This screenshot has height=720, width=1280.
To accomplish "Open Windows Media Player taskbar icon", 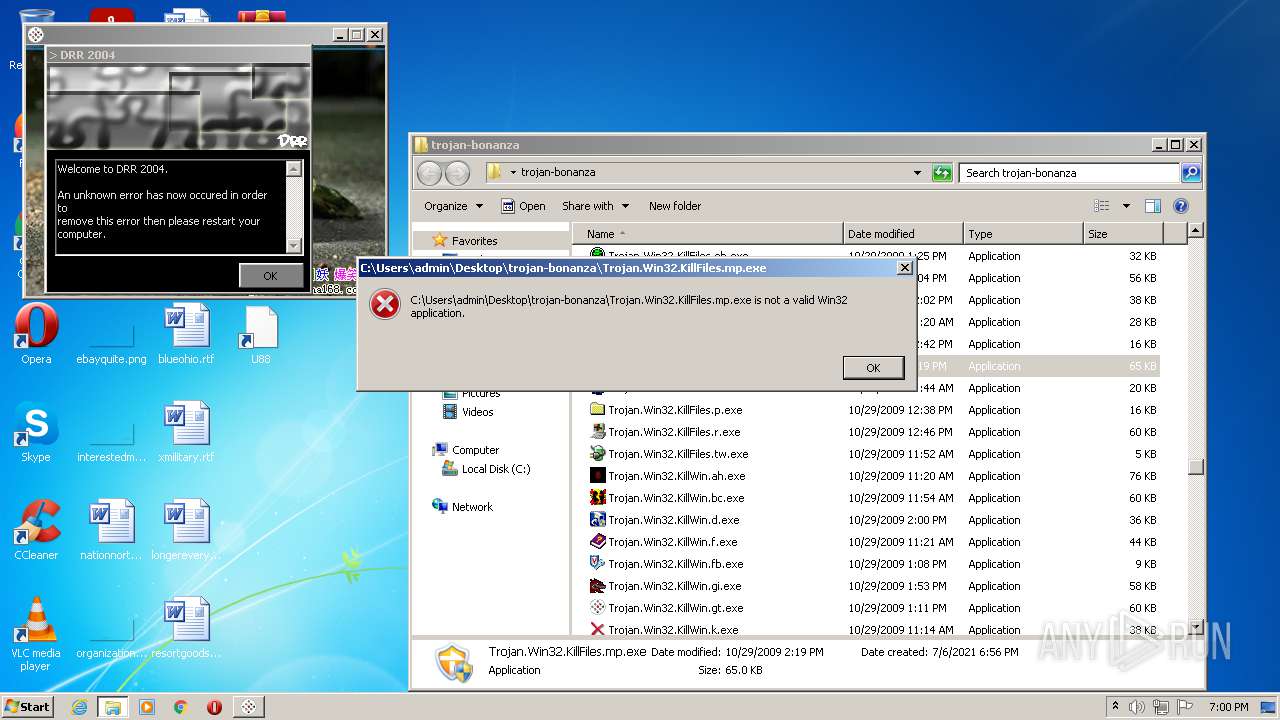I will click(x=147, y=707).
